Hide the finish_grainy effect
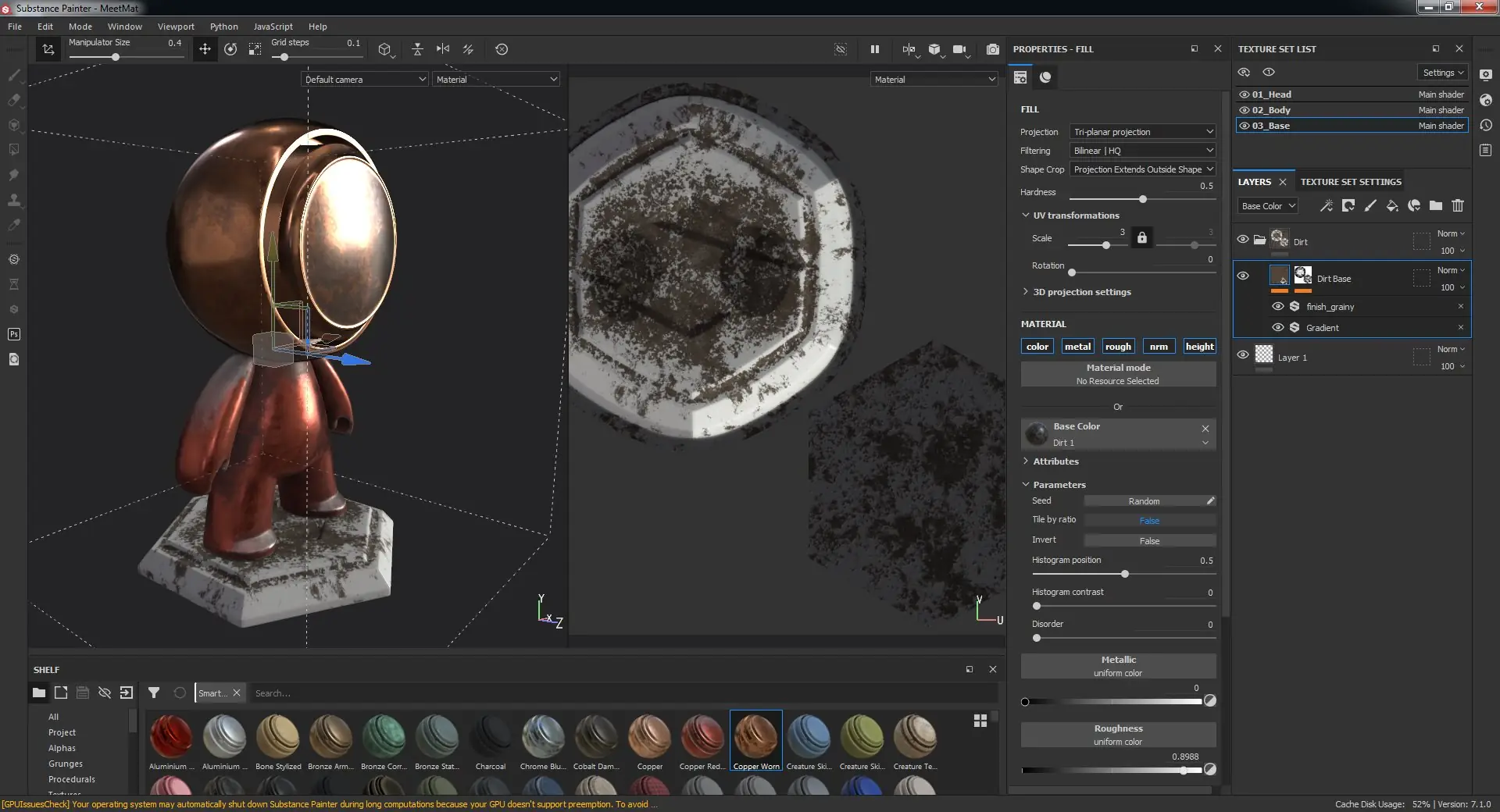The height and width of the screenshot is (812, 1500). click(1278, 307)
